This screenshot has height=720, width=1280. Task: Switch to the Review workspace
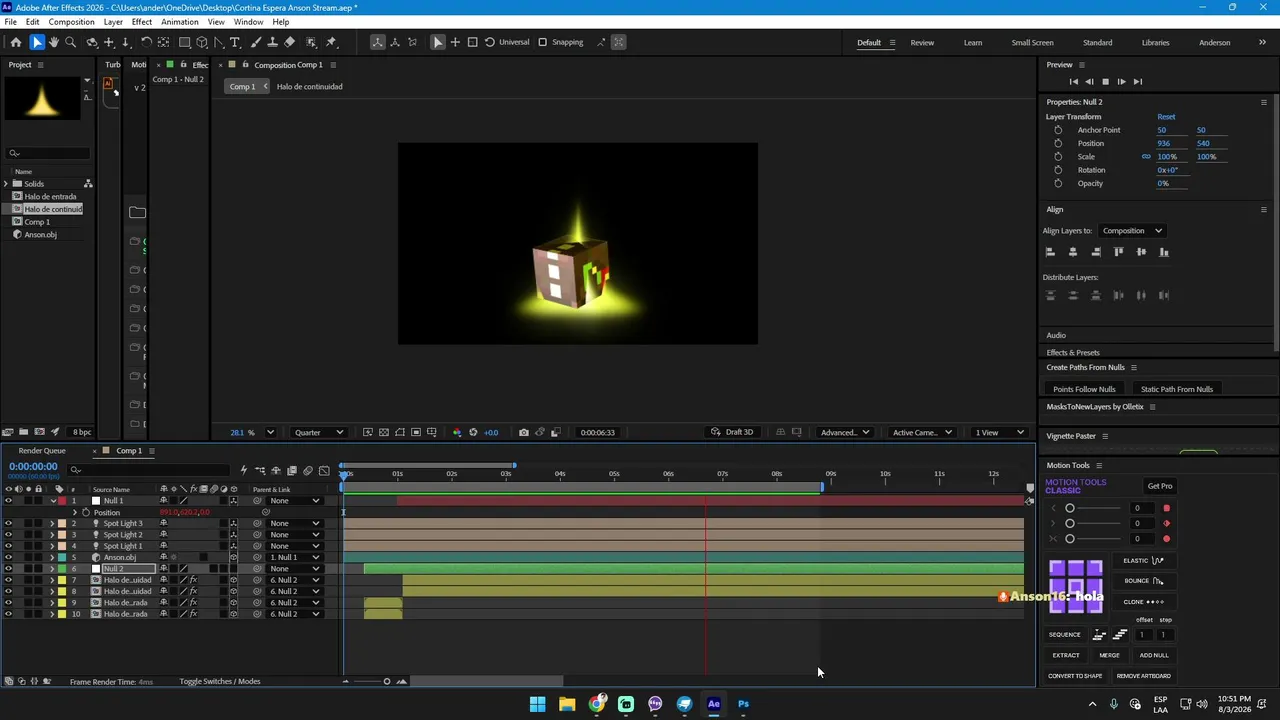click(x=922, y=42)
